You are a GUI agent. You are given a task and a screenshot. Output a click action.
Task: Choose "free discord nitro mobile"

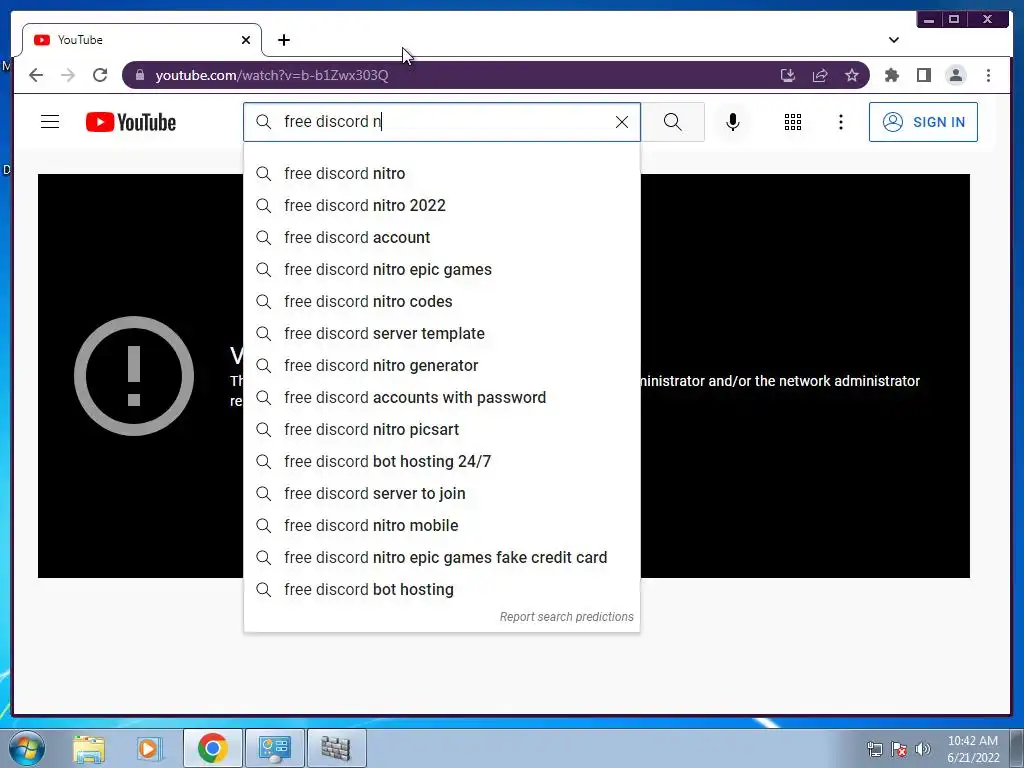[x=441, y=526]
